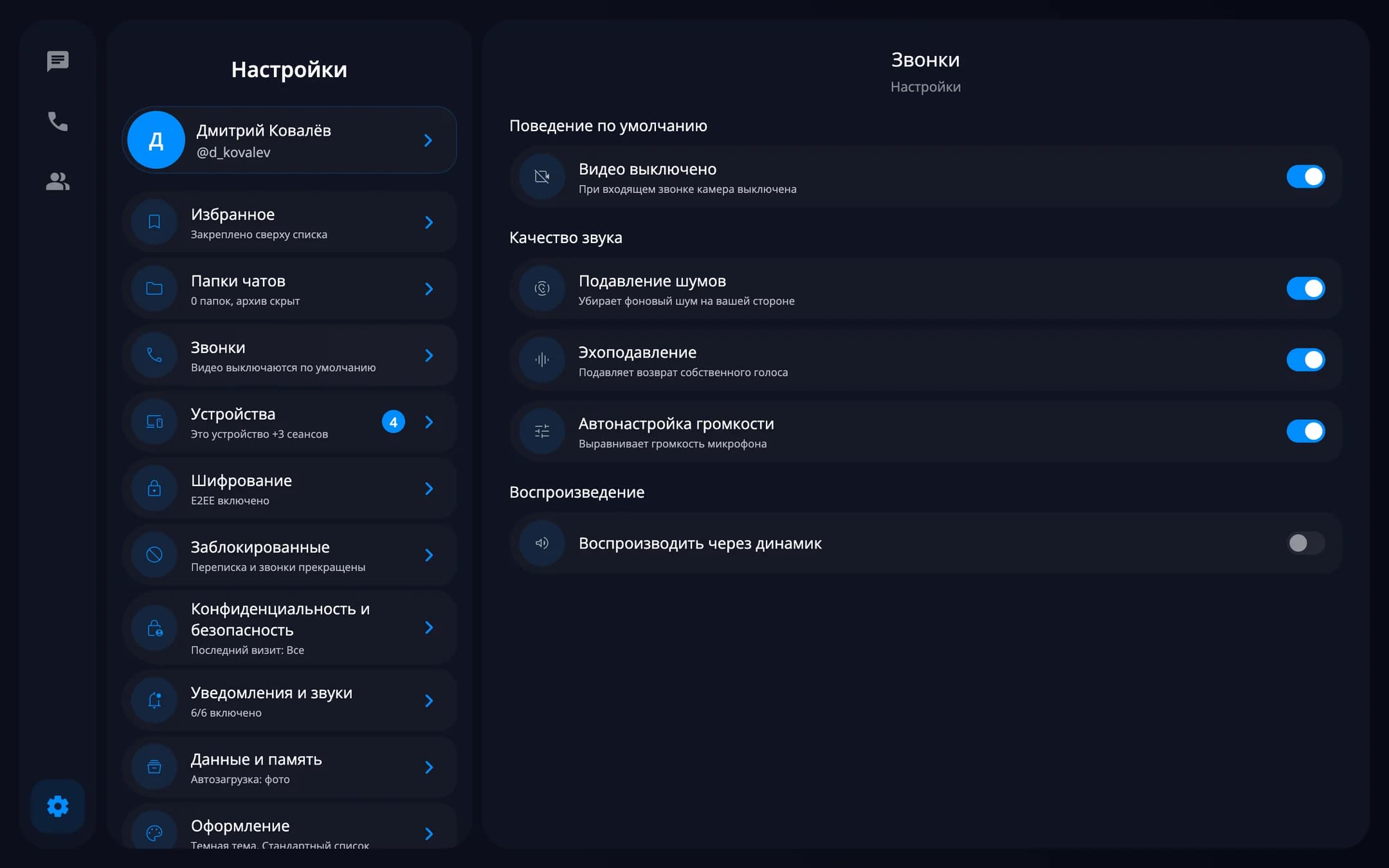The width and height of the screenshot is (1389, 868).
Task: Click the speaker icon for Воспроизводить через динамик
Action: click(542, 543)
